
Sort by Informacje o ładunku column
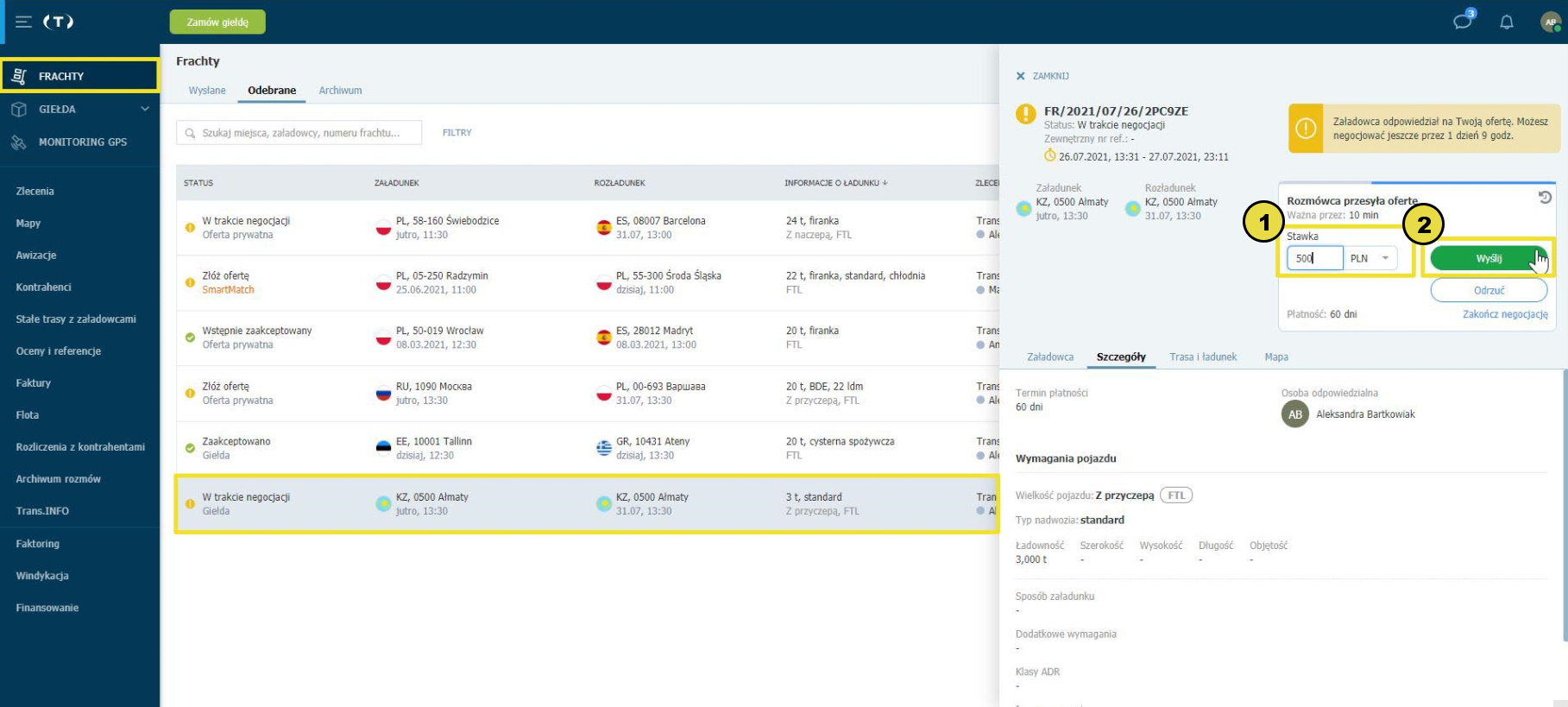tap(835, 183)
